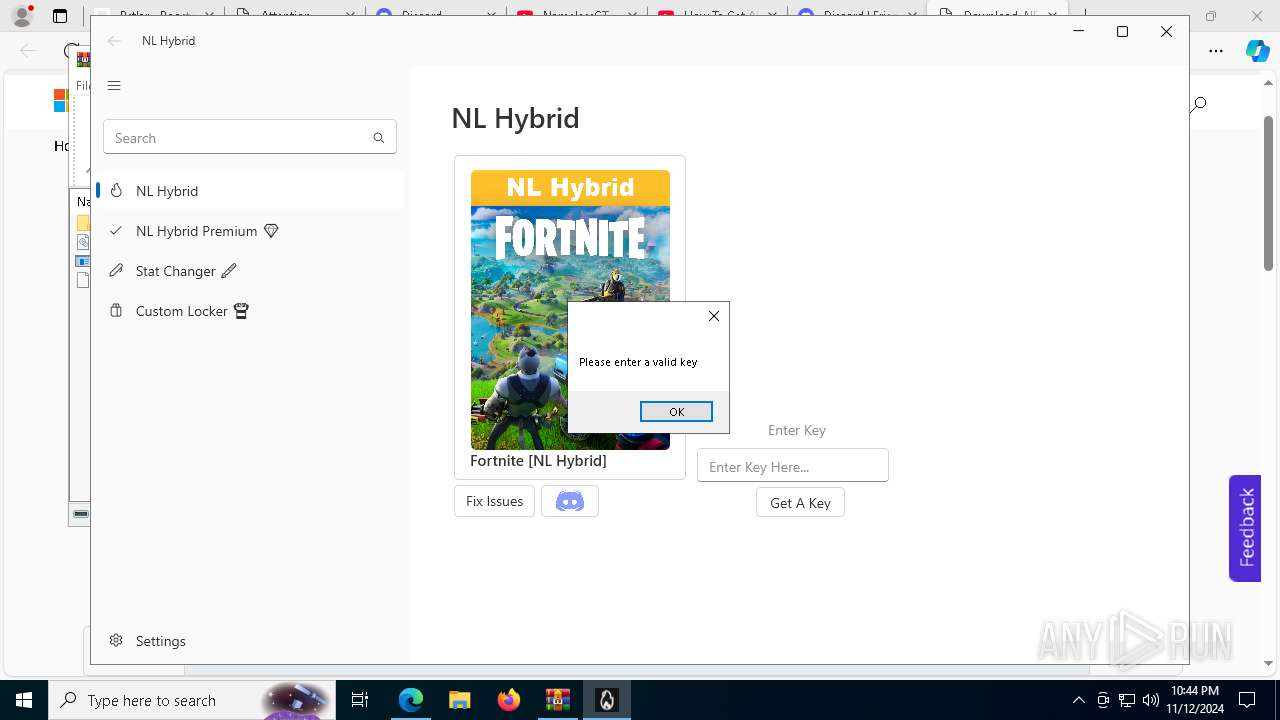Click the Fix Issues button
The image size is (1280, 720).
click(494, 501)
